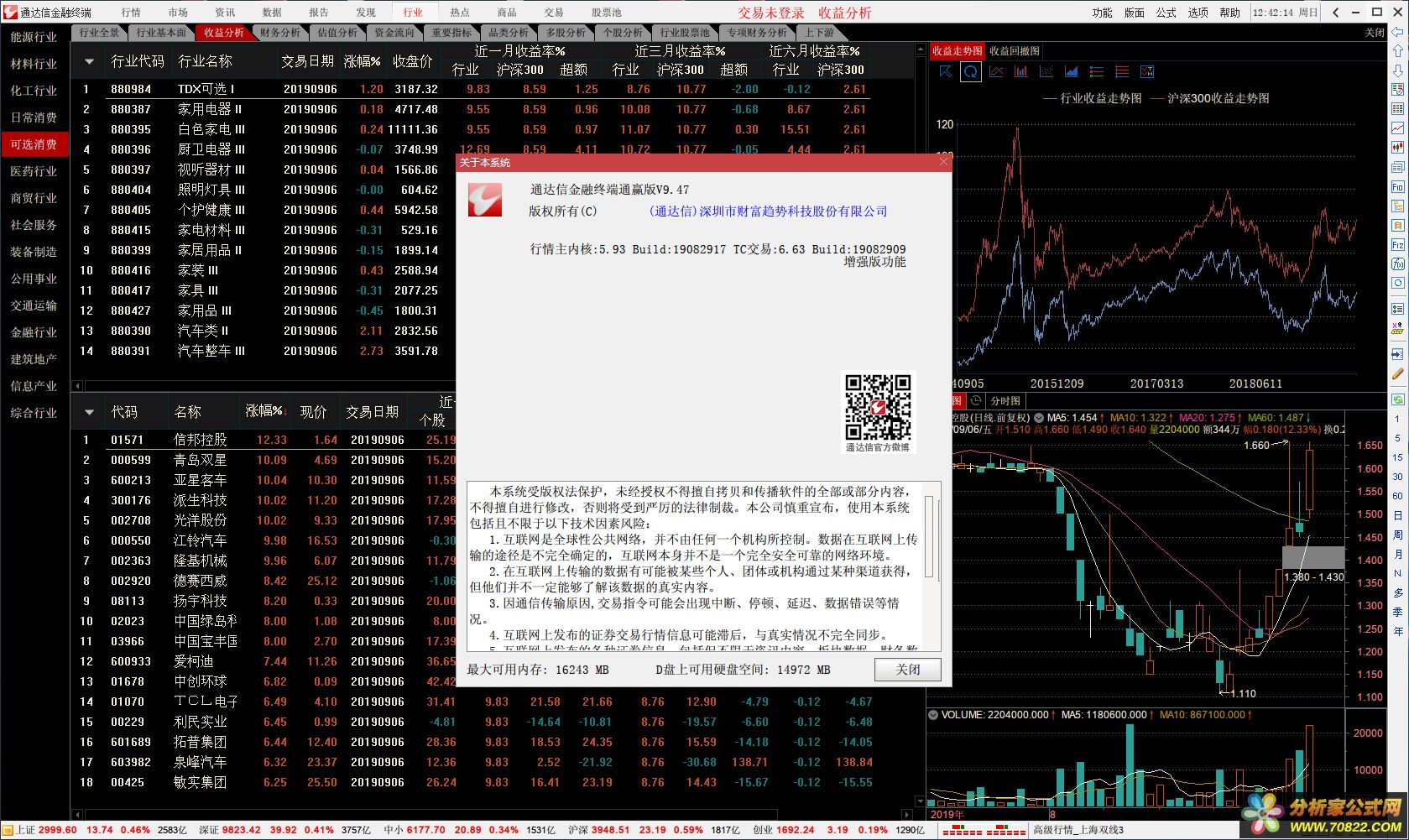Click the Tongdaxin app logo in title bar
The height and width of the screenshot is (840, 1409).
click(x=9, y=12)
